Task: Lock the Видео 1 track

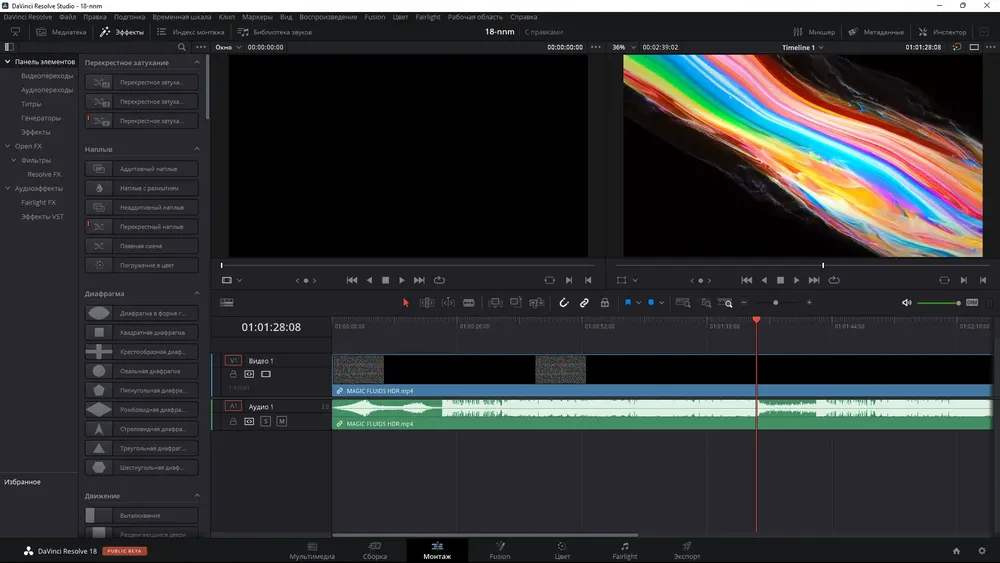Action: click(x=233, y=374)
